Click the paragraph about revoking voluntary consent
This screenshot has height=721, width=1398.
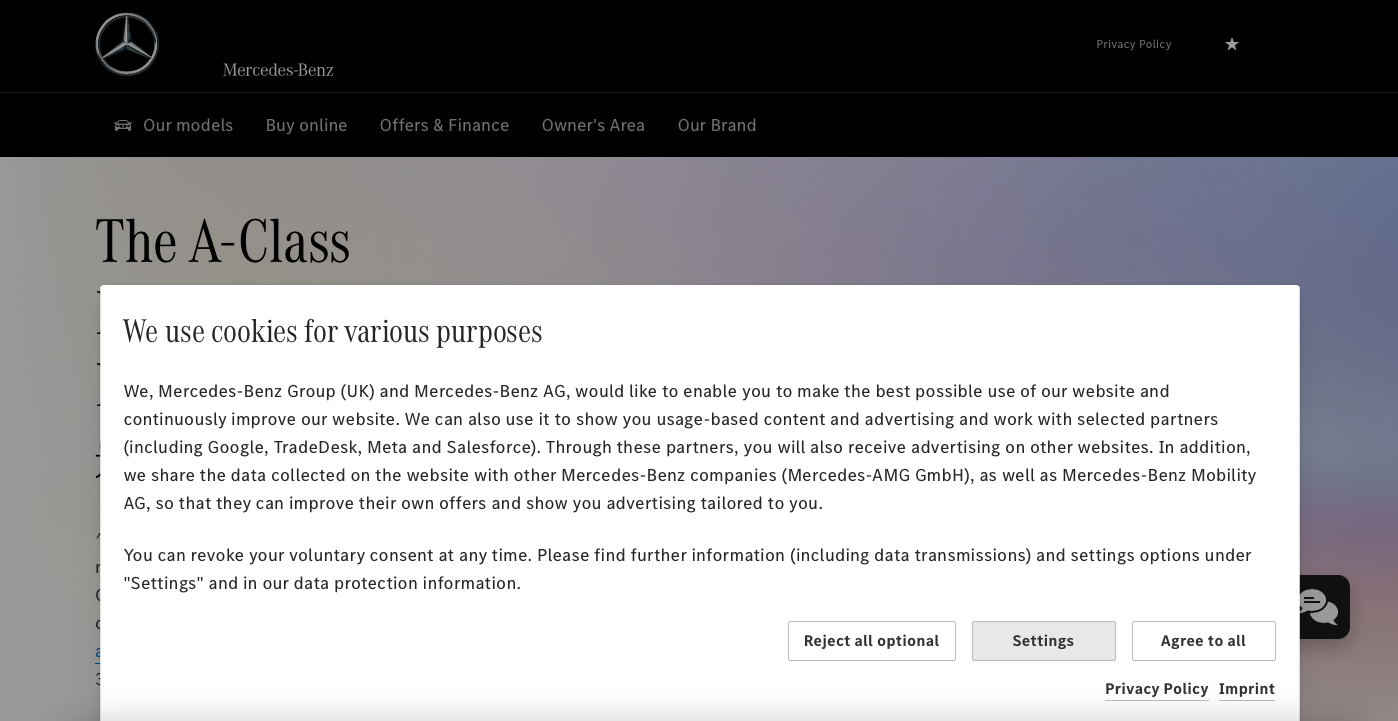pos(687,569)
